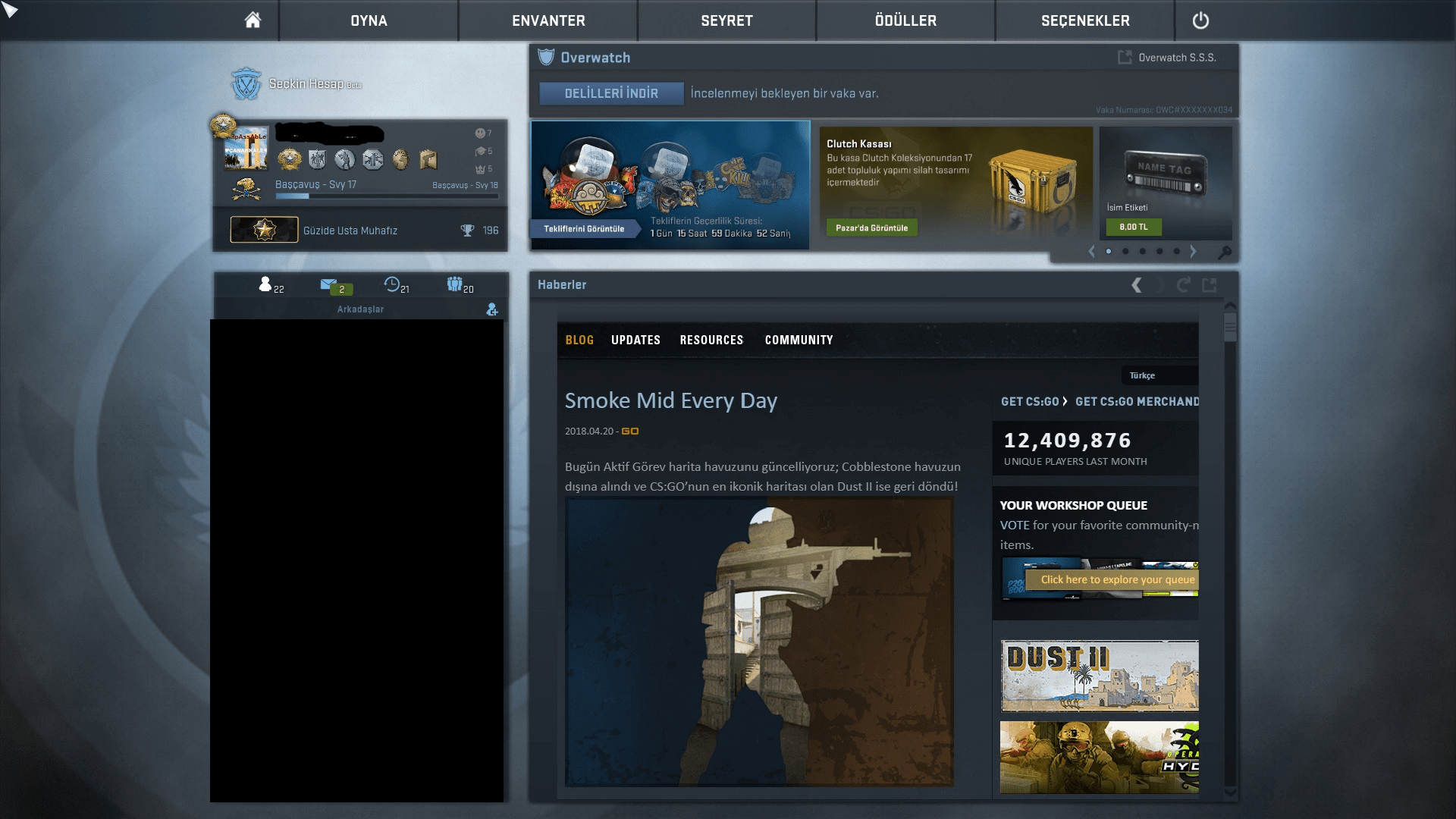Click add friend icon
This screenshot has width=1456, height=819.
coord(492,309)
